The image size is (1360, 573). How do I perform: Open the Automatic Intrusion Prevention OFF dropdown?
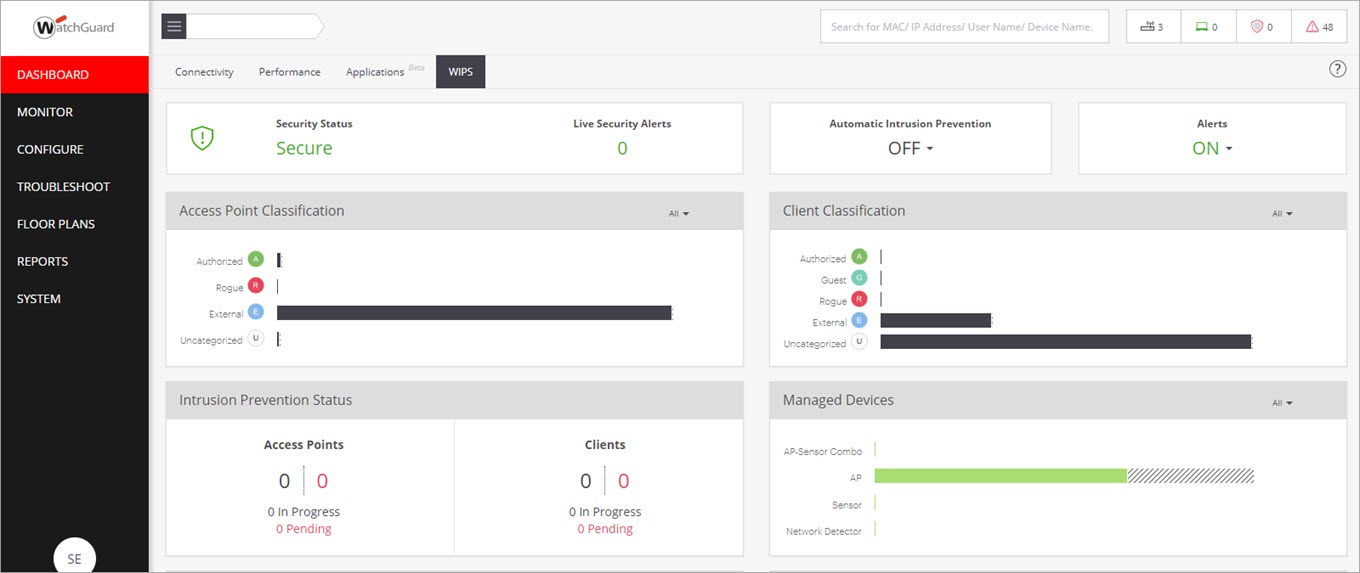pyautogui.click(x=910, y=148)
